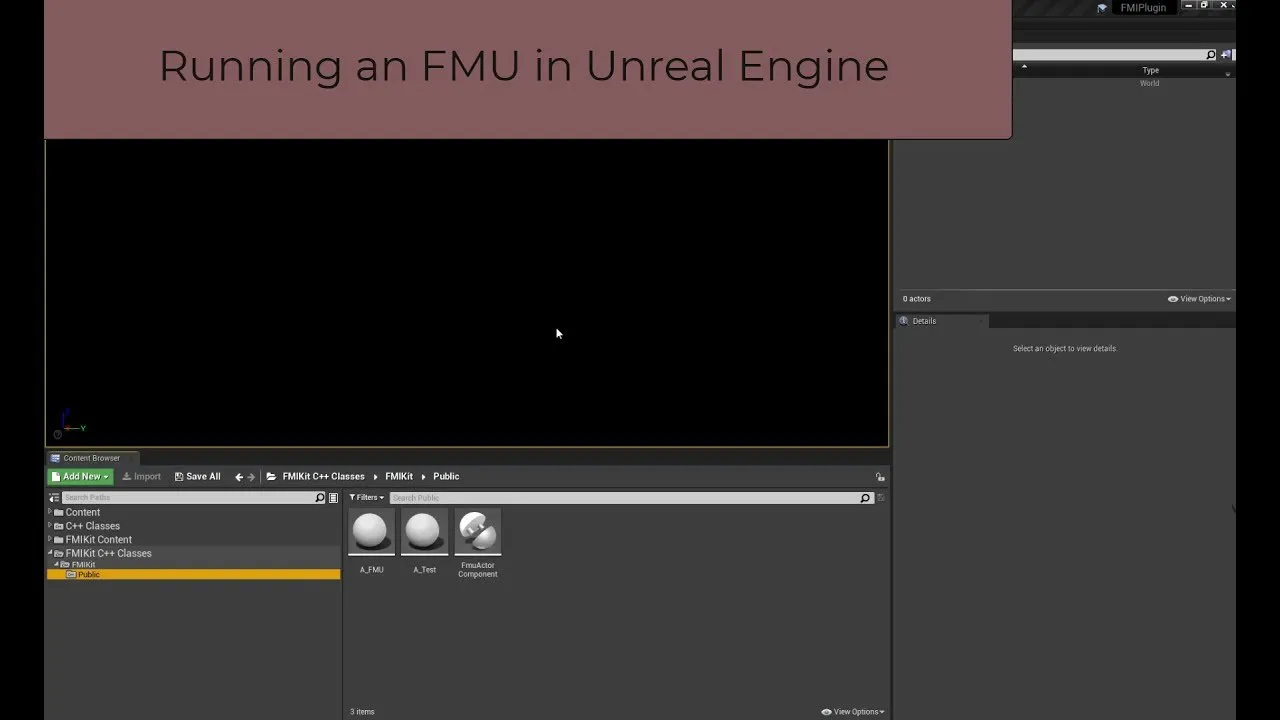The height and width of the screenshot is (720, 1280).
Task: Expand the FMIKit Content folder
Action: click(x=50, y=540)
